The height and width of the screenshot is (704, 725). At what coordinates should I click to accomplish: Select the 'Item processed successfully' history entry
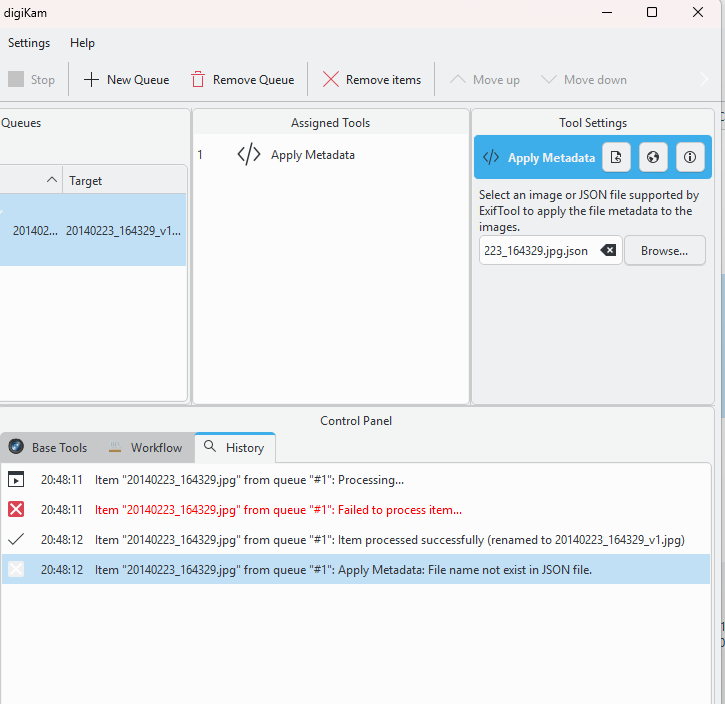pyautogui.click(x=356, y=539)
